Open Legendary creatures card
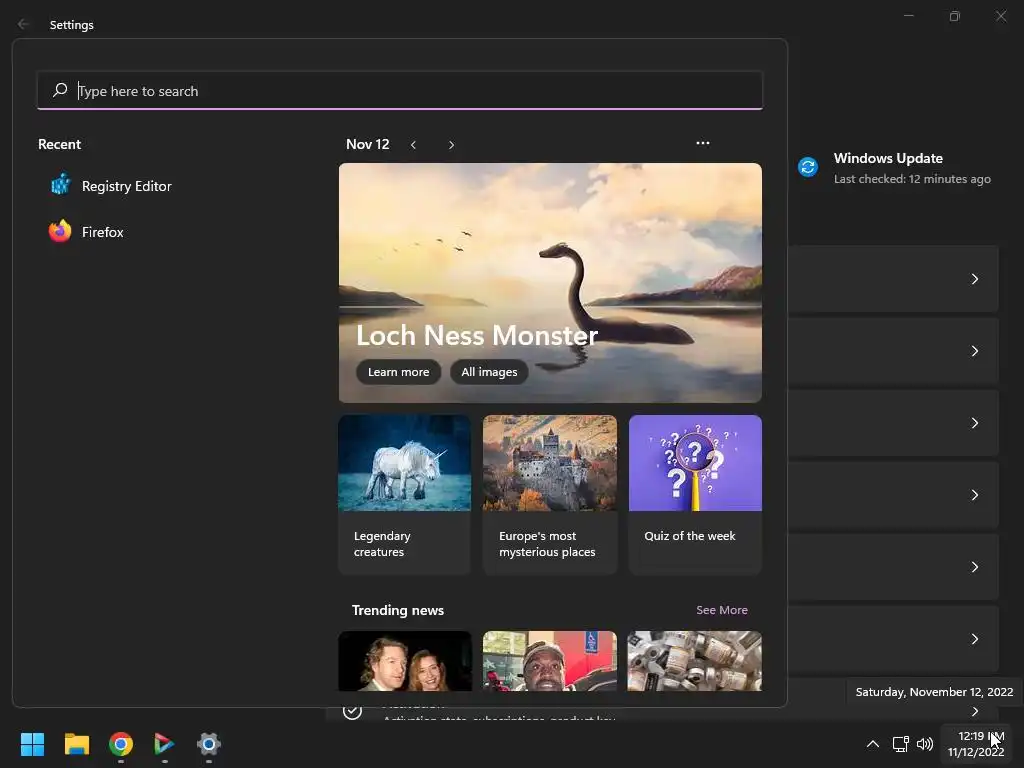1024x768 pixels. pyautogui.click(x=404, y=494)
